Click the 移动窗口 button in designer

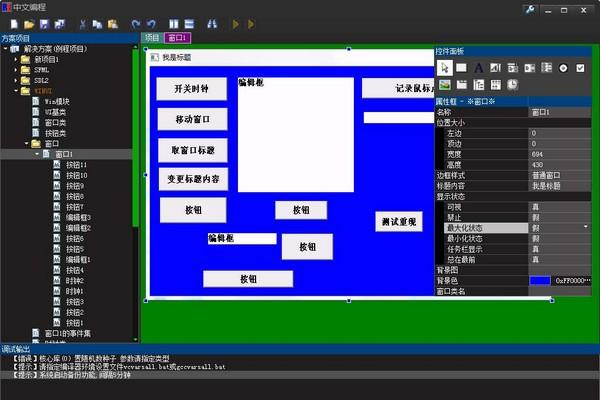pos(192,119)
